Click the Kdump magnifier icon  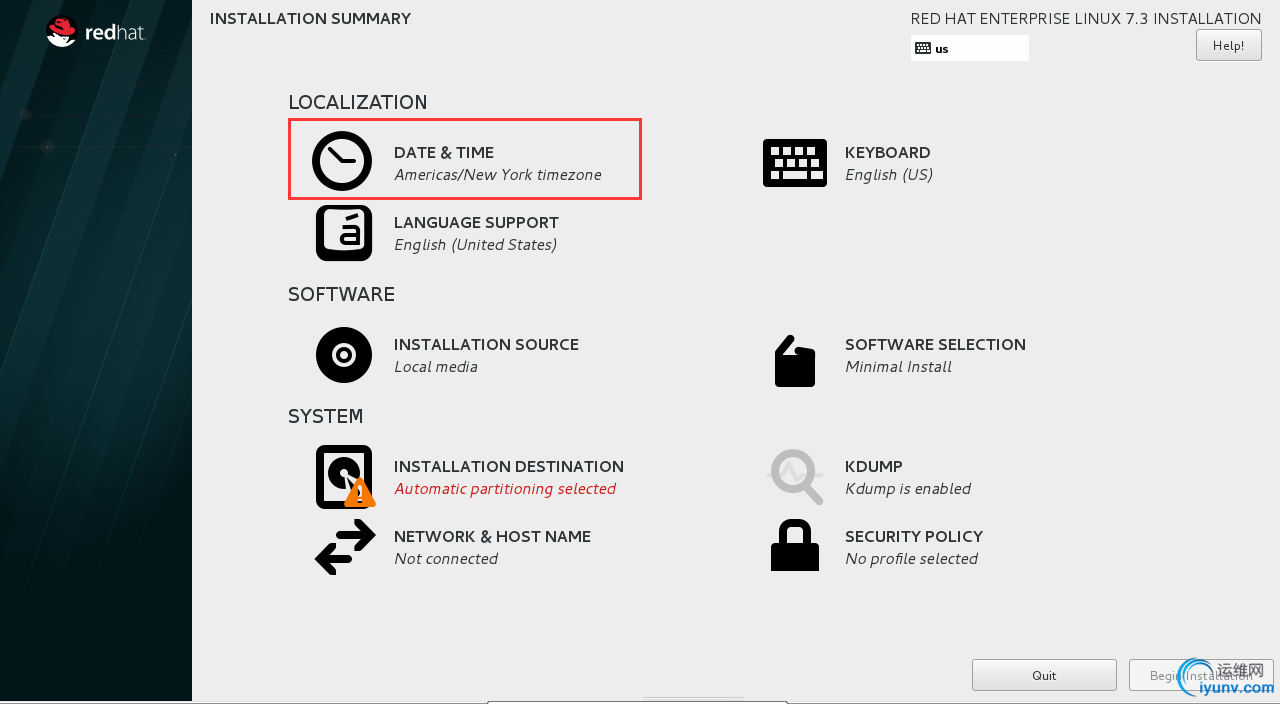[795, 477]
